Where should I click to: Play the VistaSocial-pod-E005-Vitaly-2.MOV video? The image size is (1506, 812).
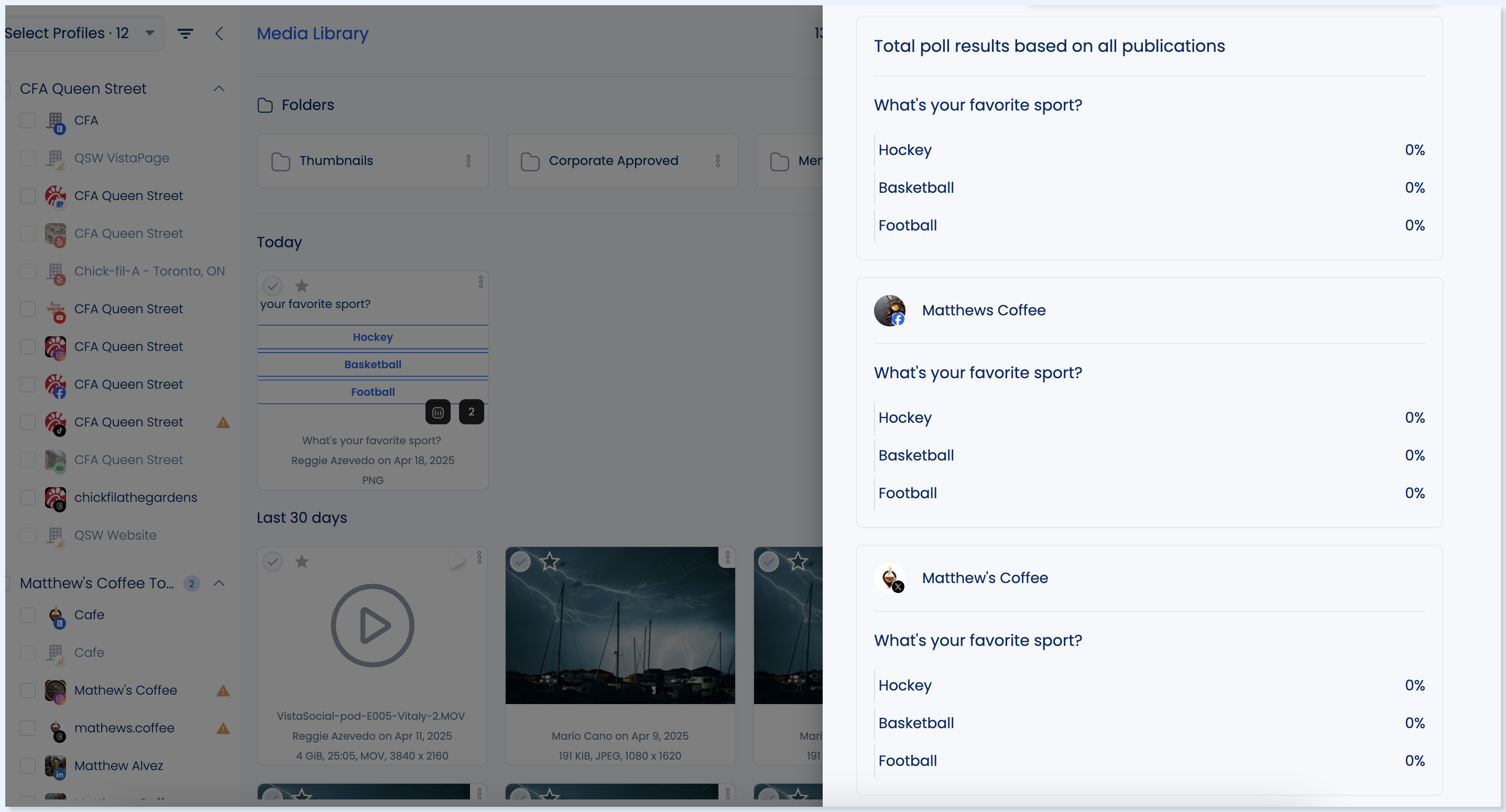[373, 626]
